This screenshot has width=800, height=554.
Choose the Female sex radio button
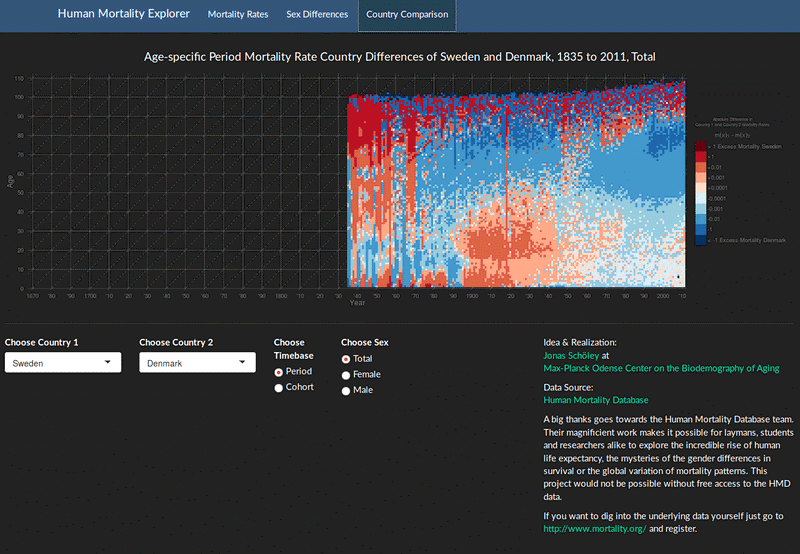346,375
